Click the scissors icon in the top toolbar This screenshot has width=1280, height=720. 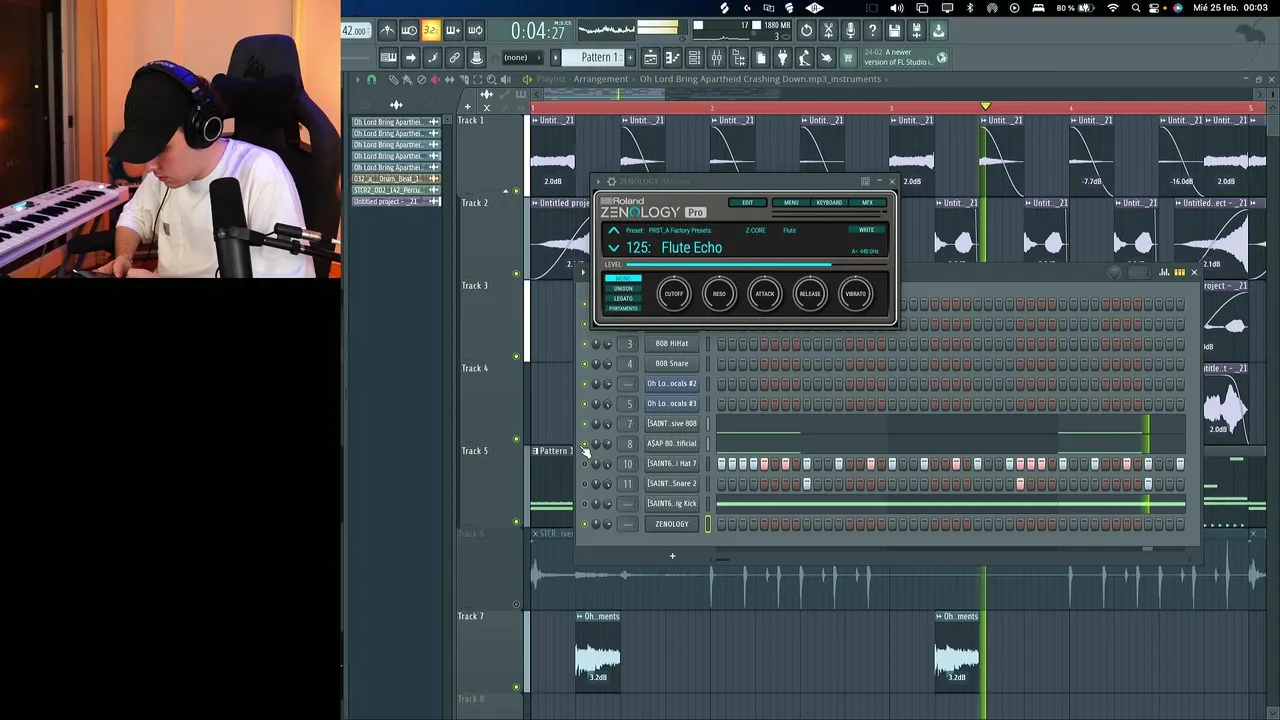click(828, 31)
